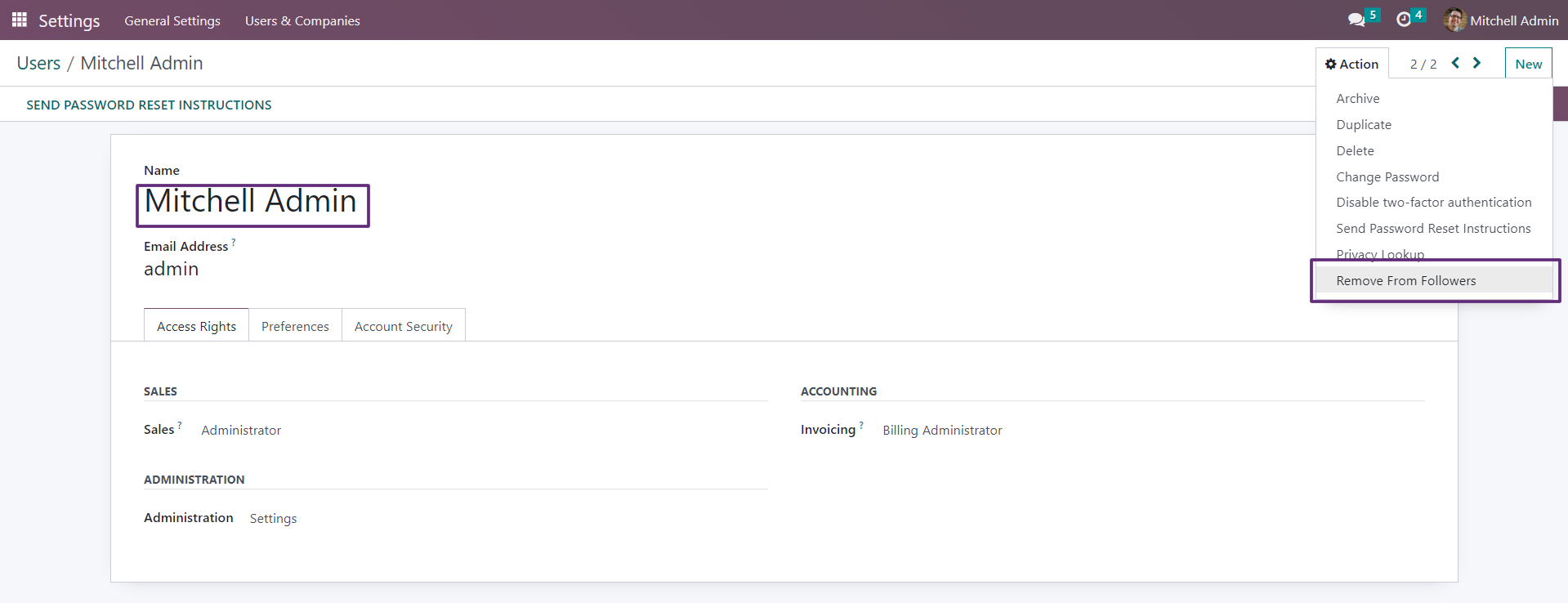Choose Archive from the Action menu

pyautogui.click(x=1434, y=98)
